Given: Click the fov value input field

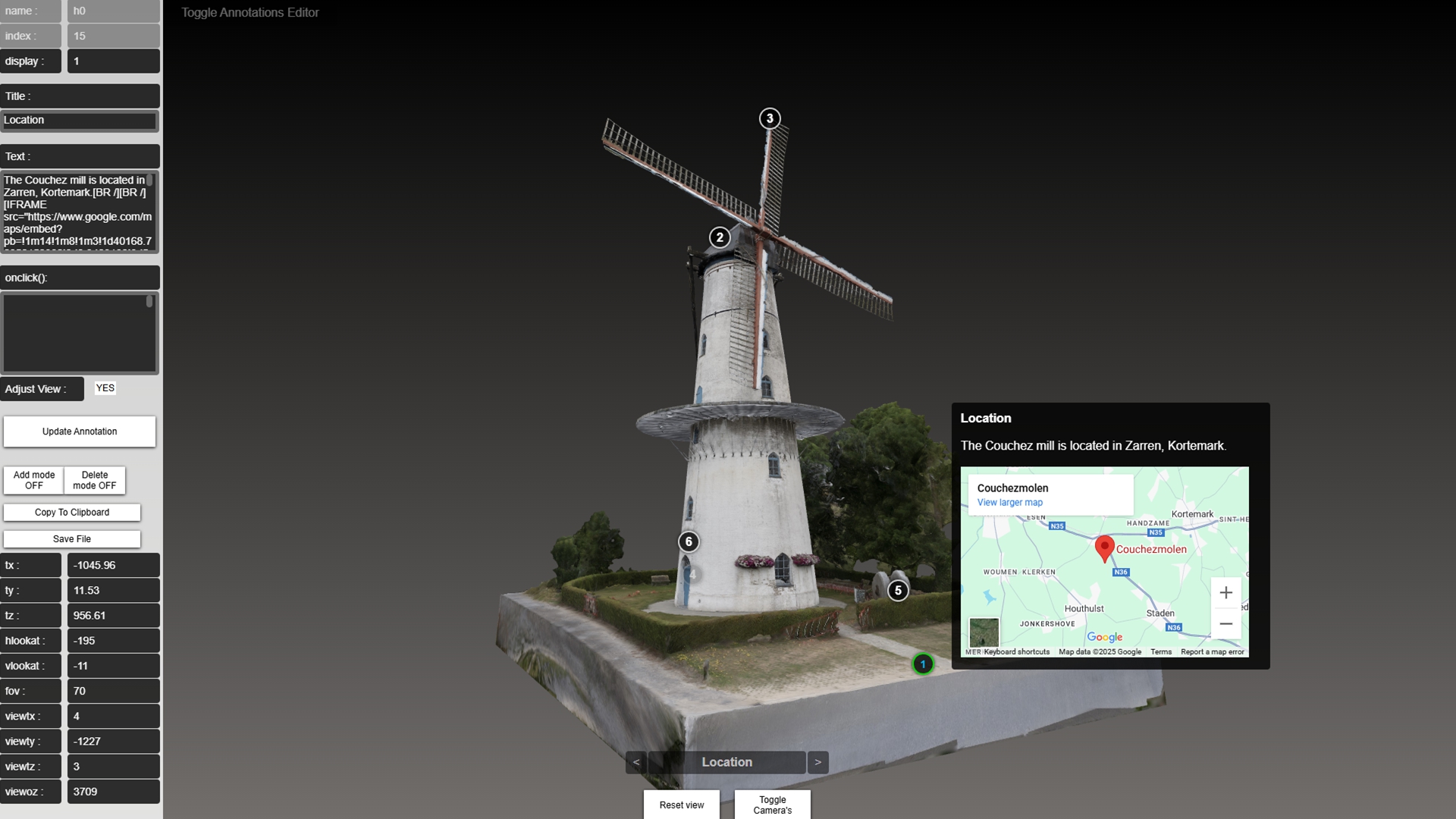Looking at the screenshot, I should tap(113, 691).
